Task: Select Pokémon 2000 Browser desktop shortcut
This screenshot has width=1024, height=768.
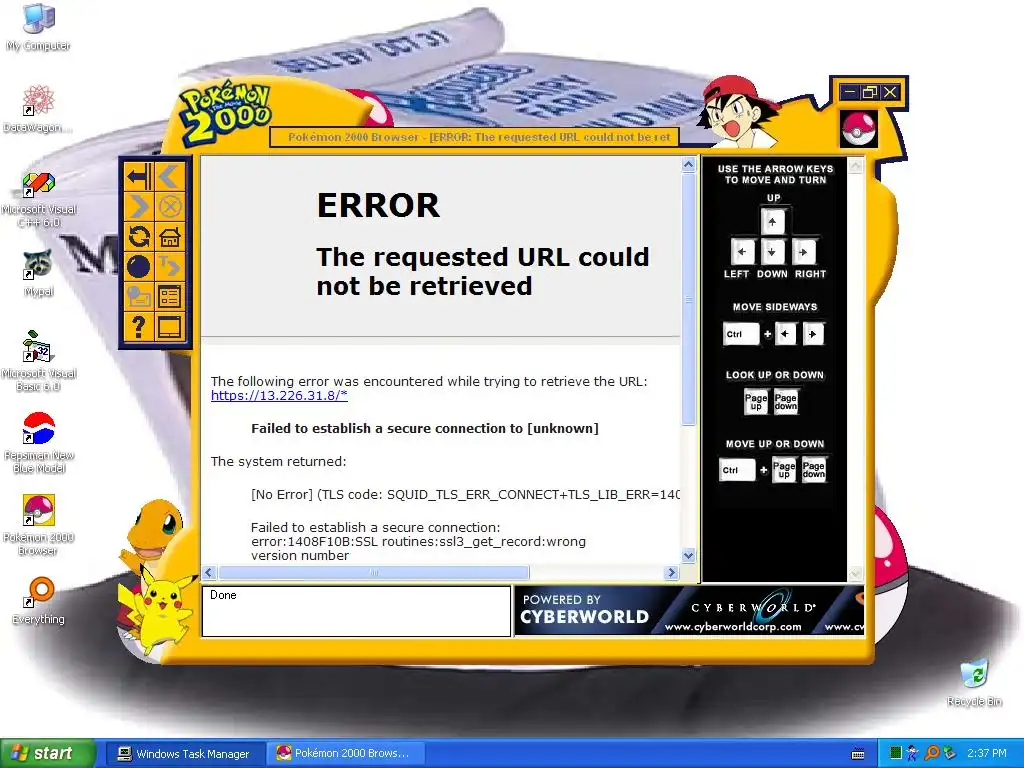Action: (x=39, y=524)
